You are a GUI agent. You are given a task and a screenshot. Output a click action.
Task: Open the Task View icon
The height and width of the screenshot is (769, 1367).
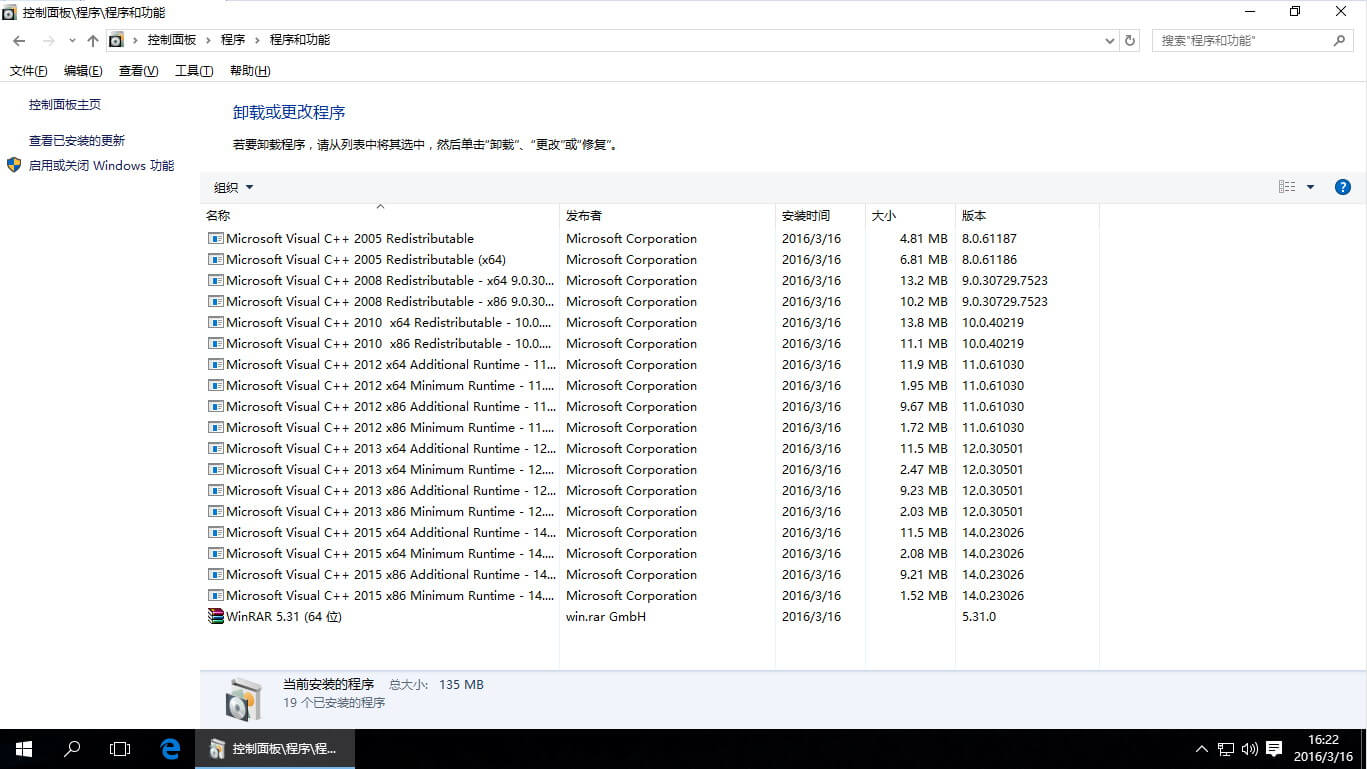(x=120, y=748)
